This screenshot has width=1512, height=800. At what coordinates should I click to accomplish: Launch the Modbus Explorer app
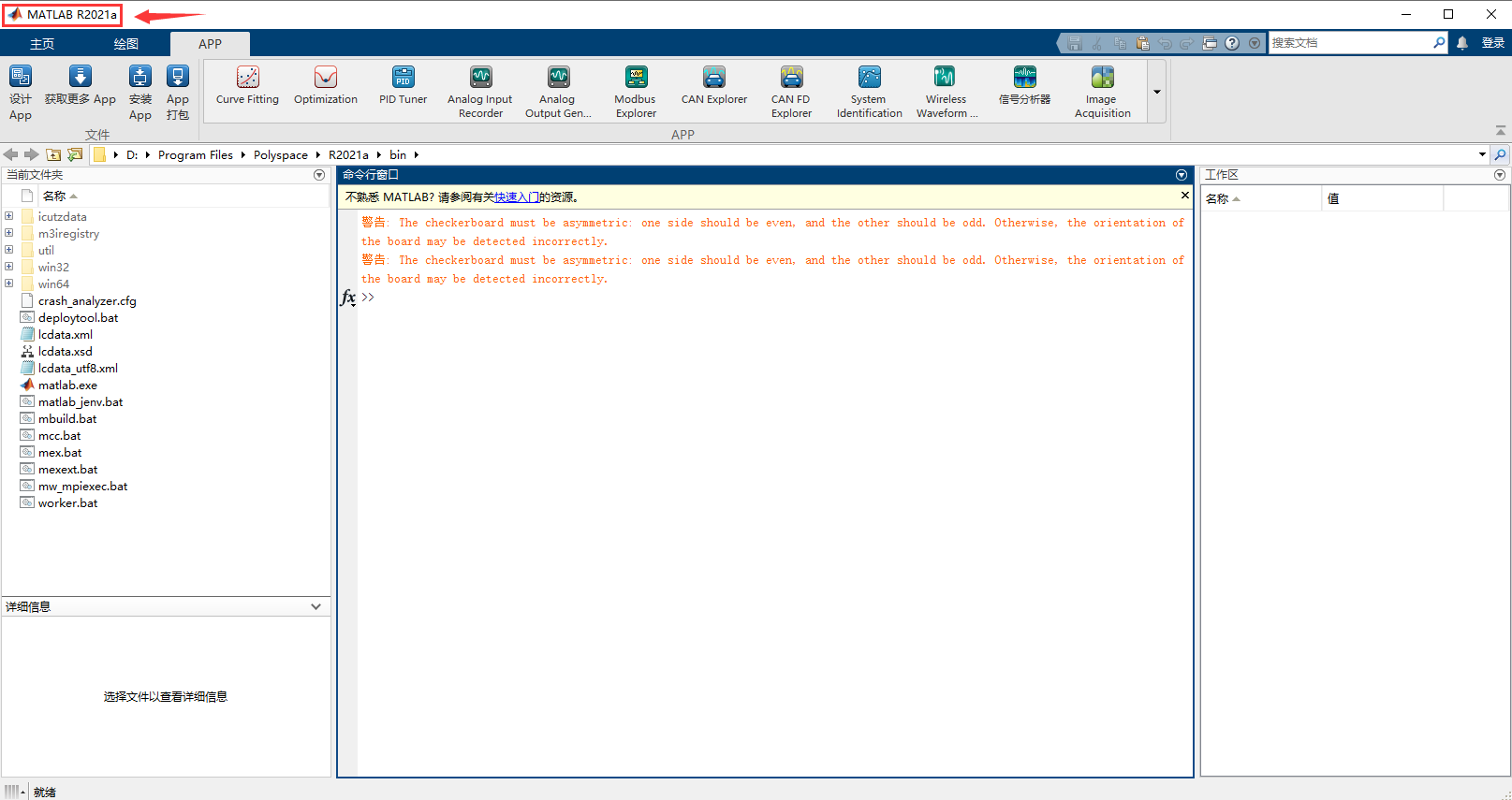pos(636,92)
